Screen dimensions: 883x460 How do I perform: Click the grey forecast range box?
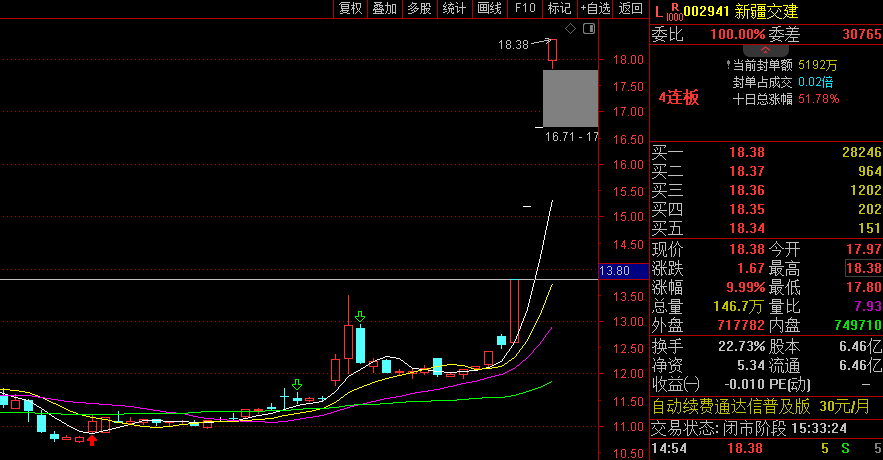pos(570,99)
